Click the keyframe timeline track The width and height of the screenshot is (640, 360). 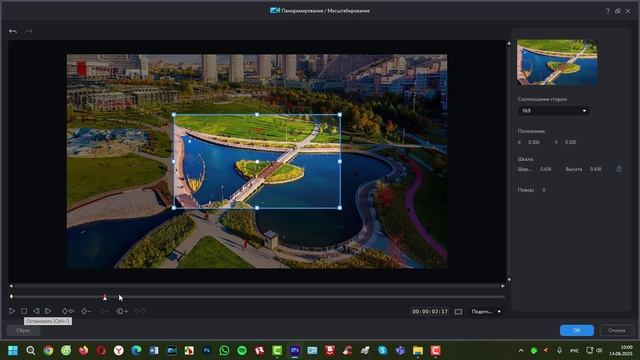[257, 297]
